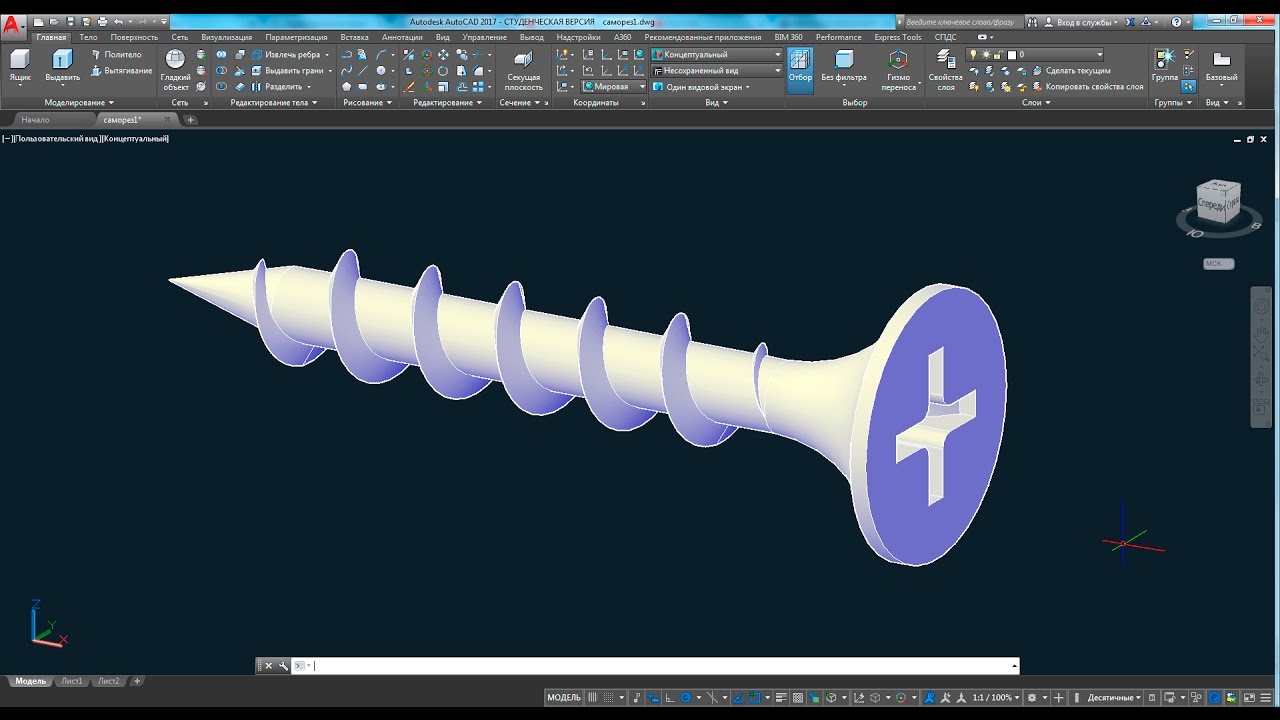Image resolution: width=1280 pixels, height=720 pixels.
Task: Open the AutoCAD application menu logo
Action: point(12,26)
